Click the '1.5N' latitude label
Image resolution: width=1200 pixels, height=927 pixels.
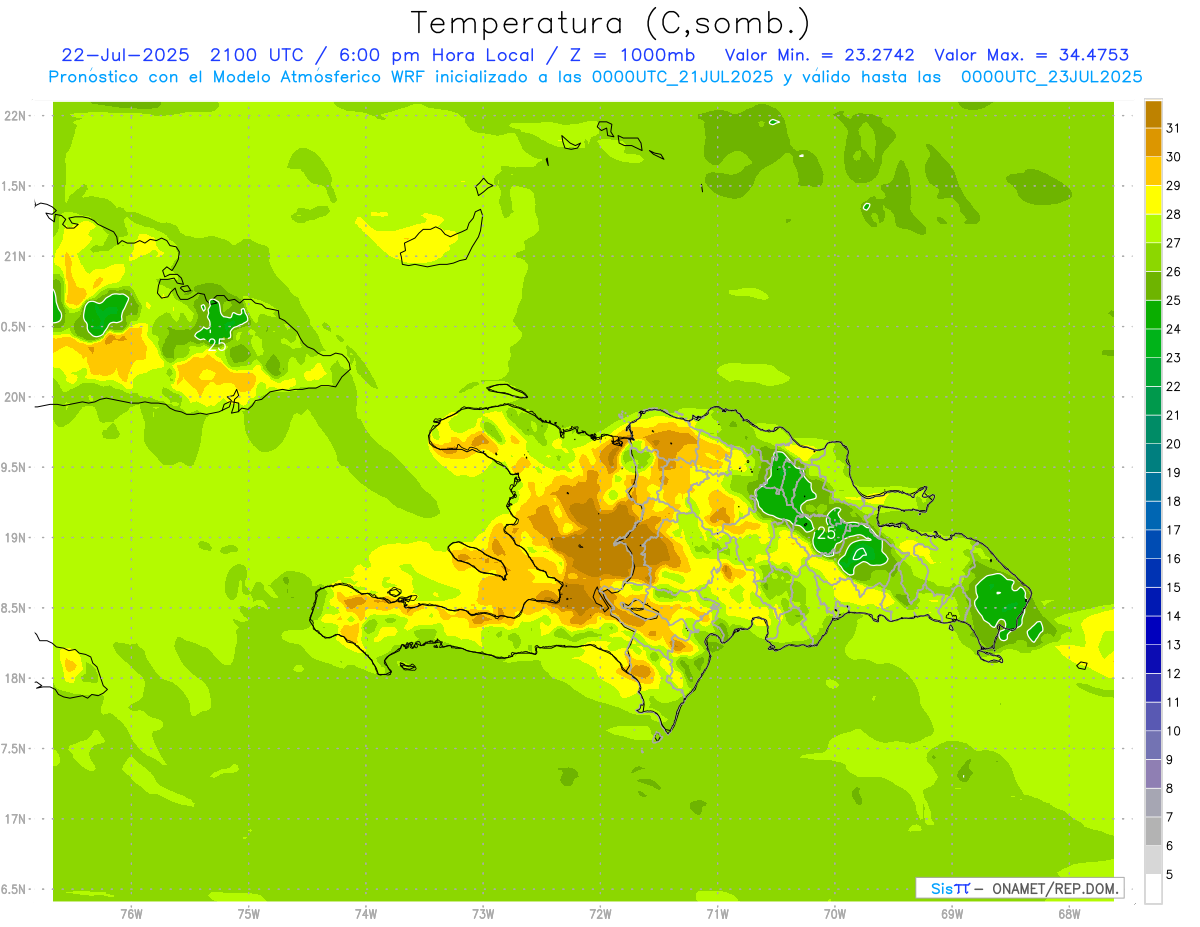[x=14, y=186]
